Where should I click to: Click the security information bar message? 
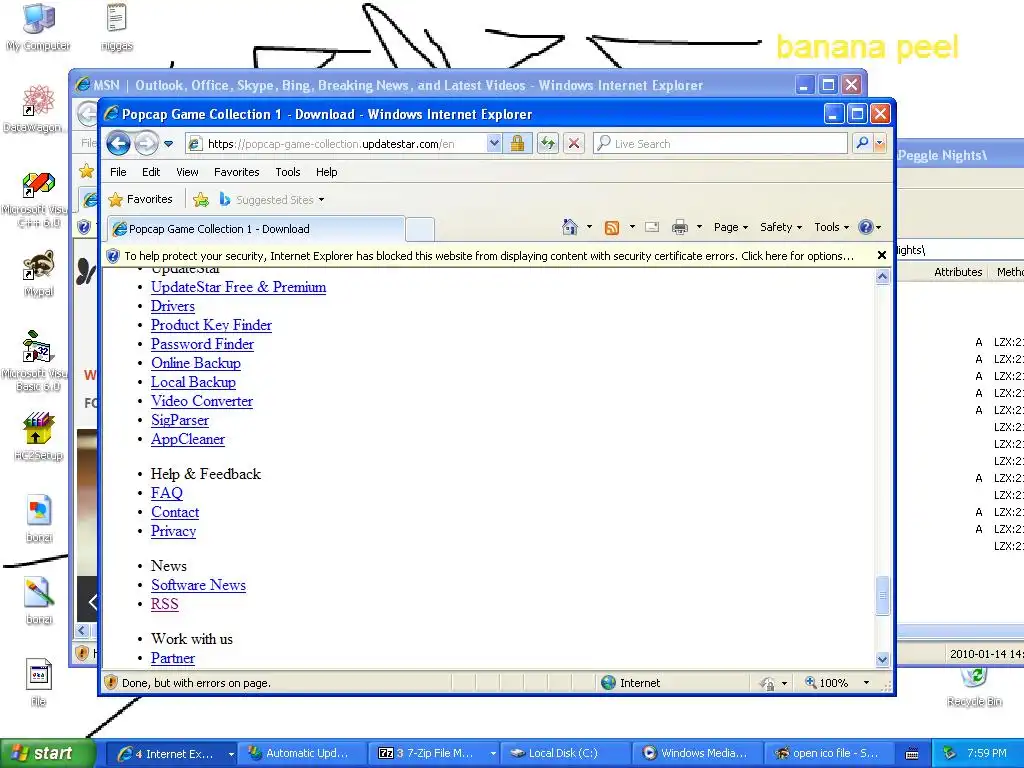click(x=488, y=256)
